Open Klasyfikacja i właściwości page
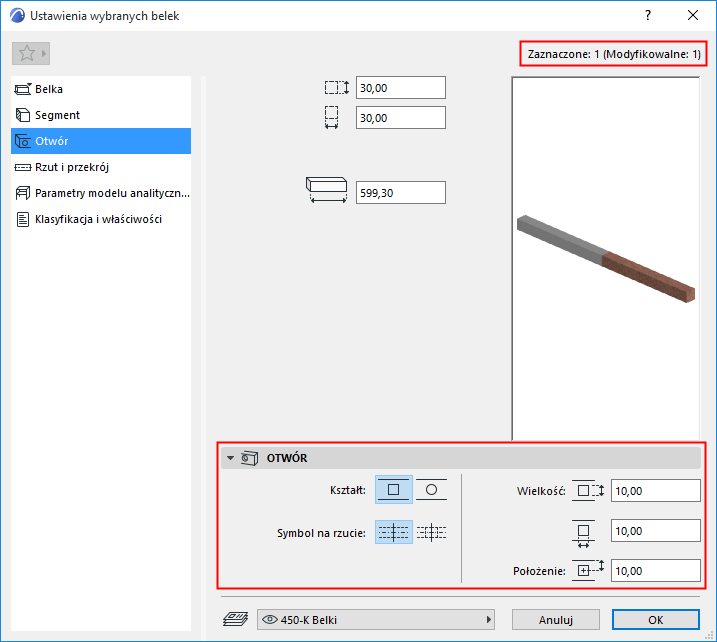Image resolution: width=717 pixels, height=642 pixels. 101,219
